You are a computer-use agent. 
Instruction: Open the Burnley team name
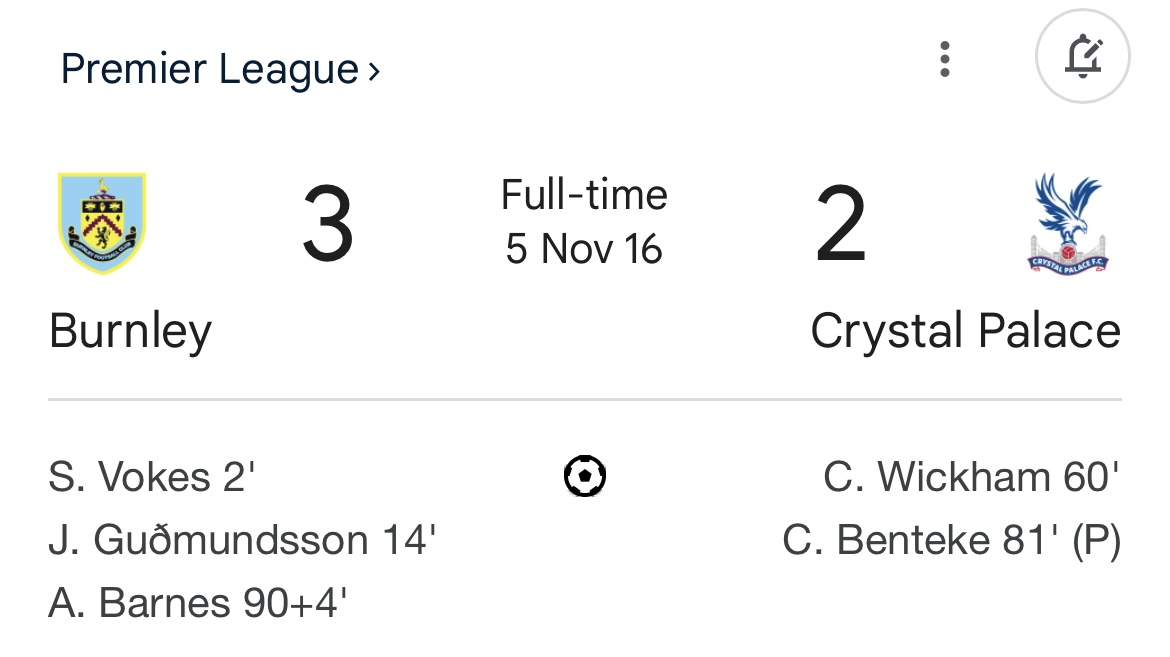click(x=130, y=331)
